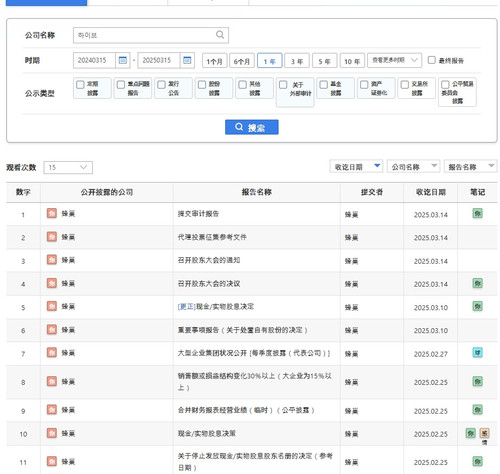Open the 召开股东大会的决议 report
The width and height of the screenshot is (500, 474).
pos(209,283)
